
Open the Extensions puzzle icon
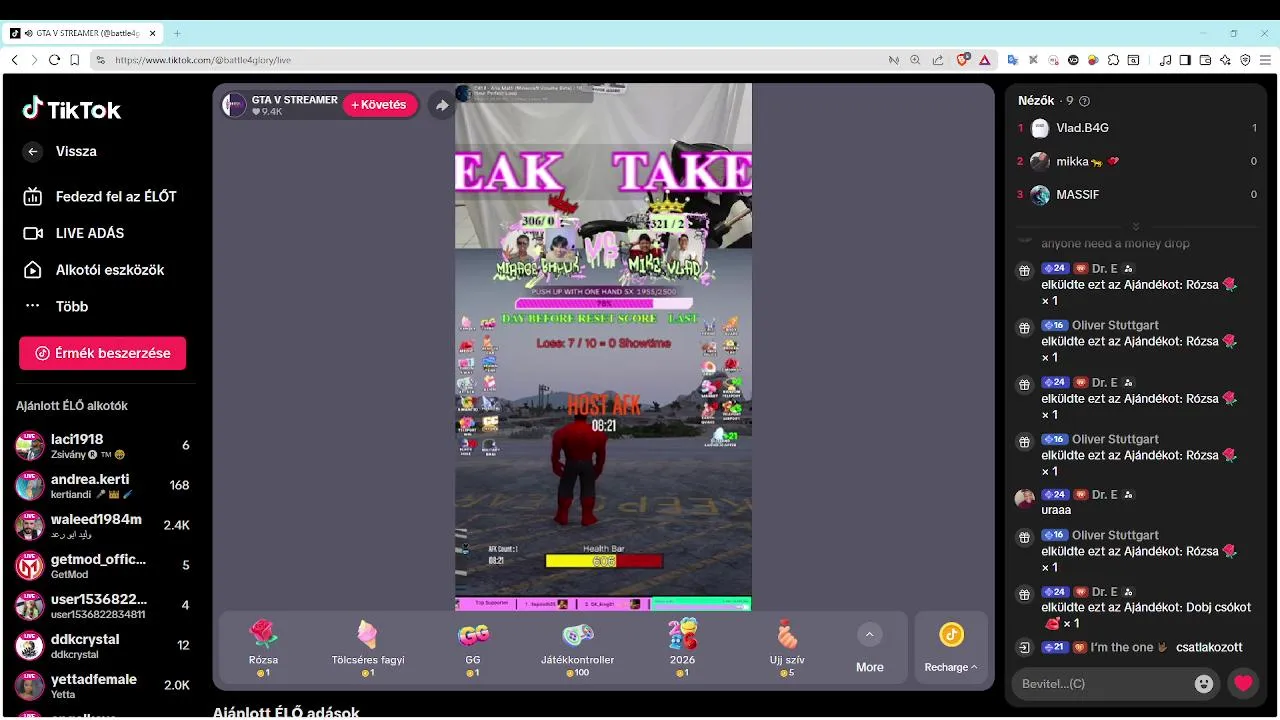click(x=1113, y=60)
